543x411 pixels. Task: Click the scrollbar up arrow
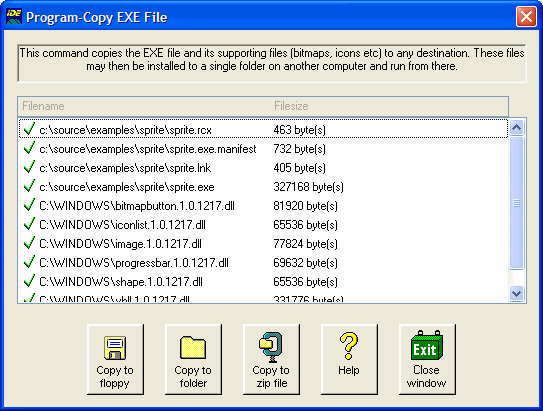tap(516, 128)
